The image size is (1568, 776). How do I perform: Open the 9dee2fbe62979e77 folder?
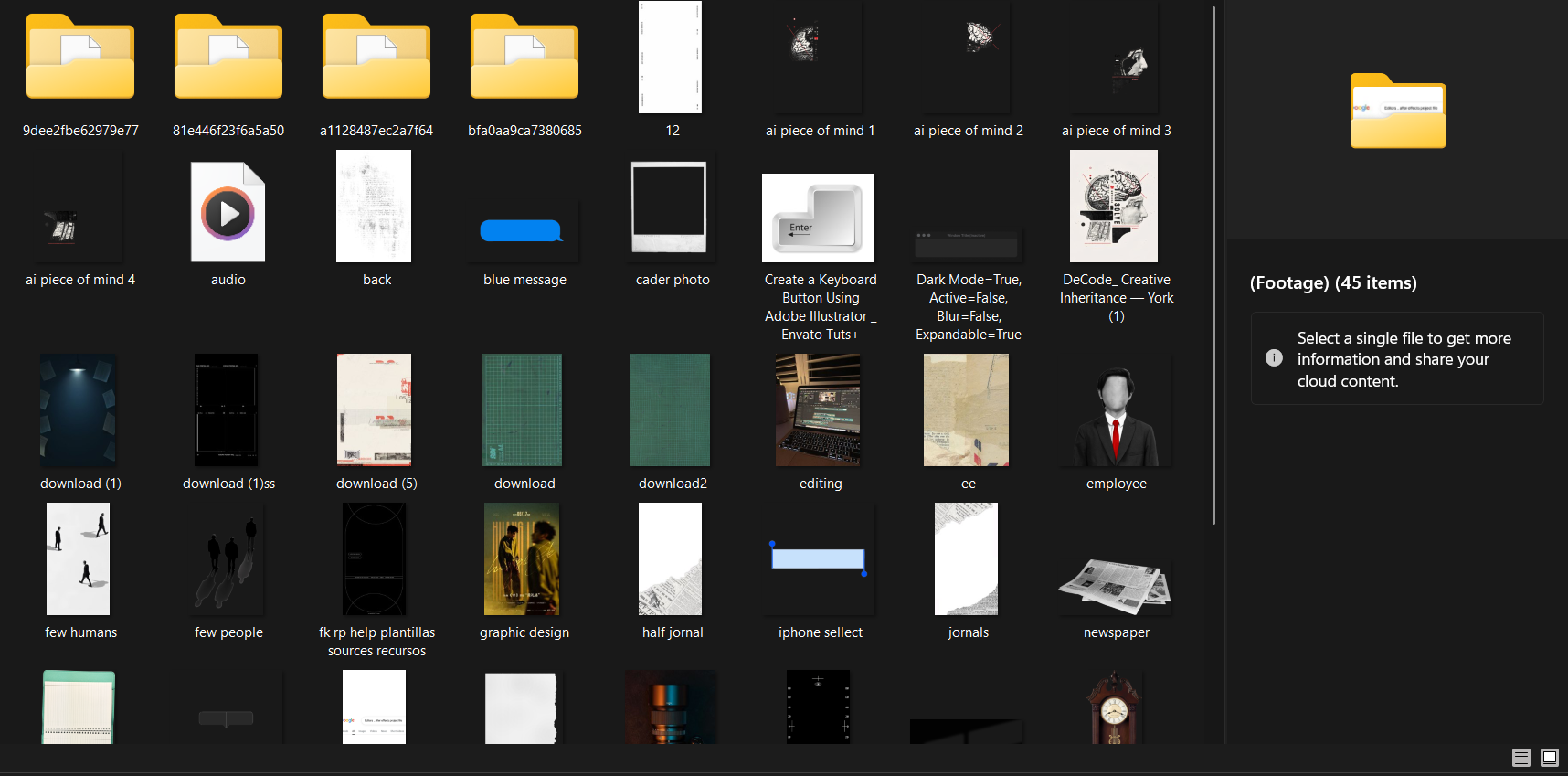(x=80, y=58)
